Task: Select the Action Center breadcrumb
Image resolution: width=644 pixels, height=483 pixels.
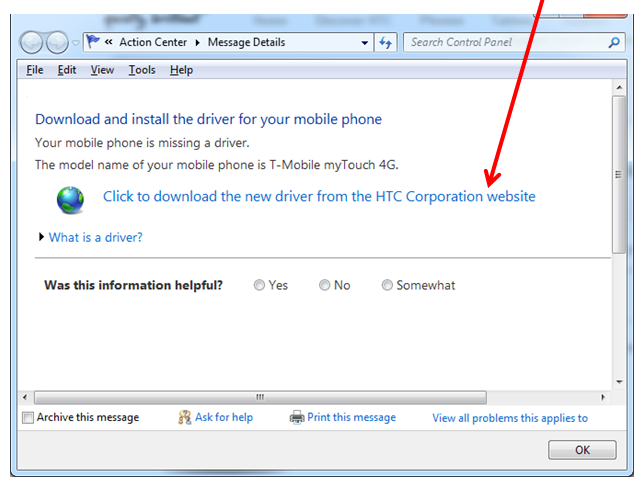Action: (153, 42)
